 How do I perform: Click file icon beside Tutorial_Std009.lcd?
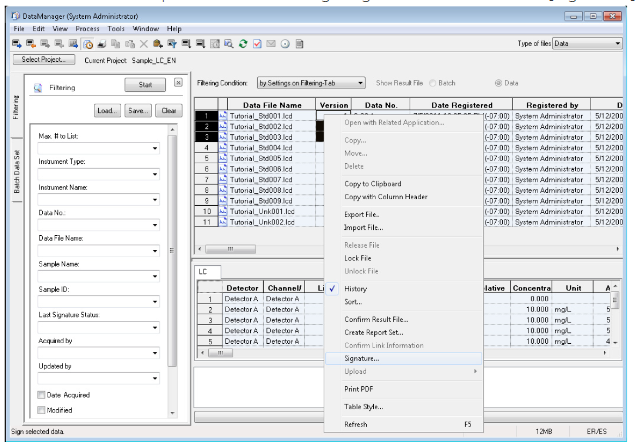pyautogui.click(x=223, y=201)
